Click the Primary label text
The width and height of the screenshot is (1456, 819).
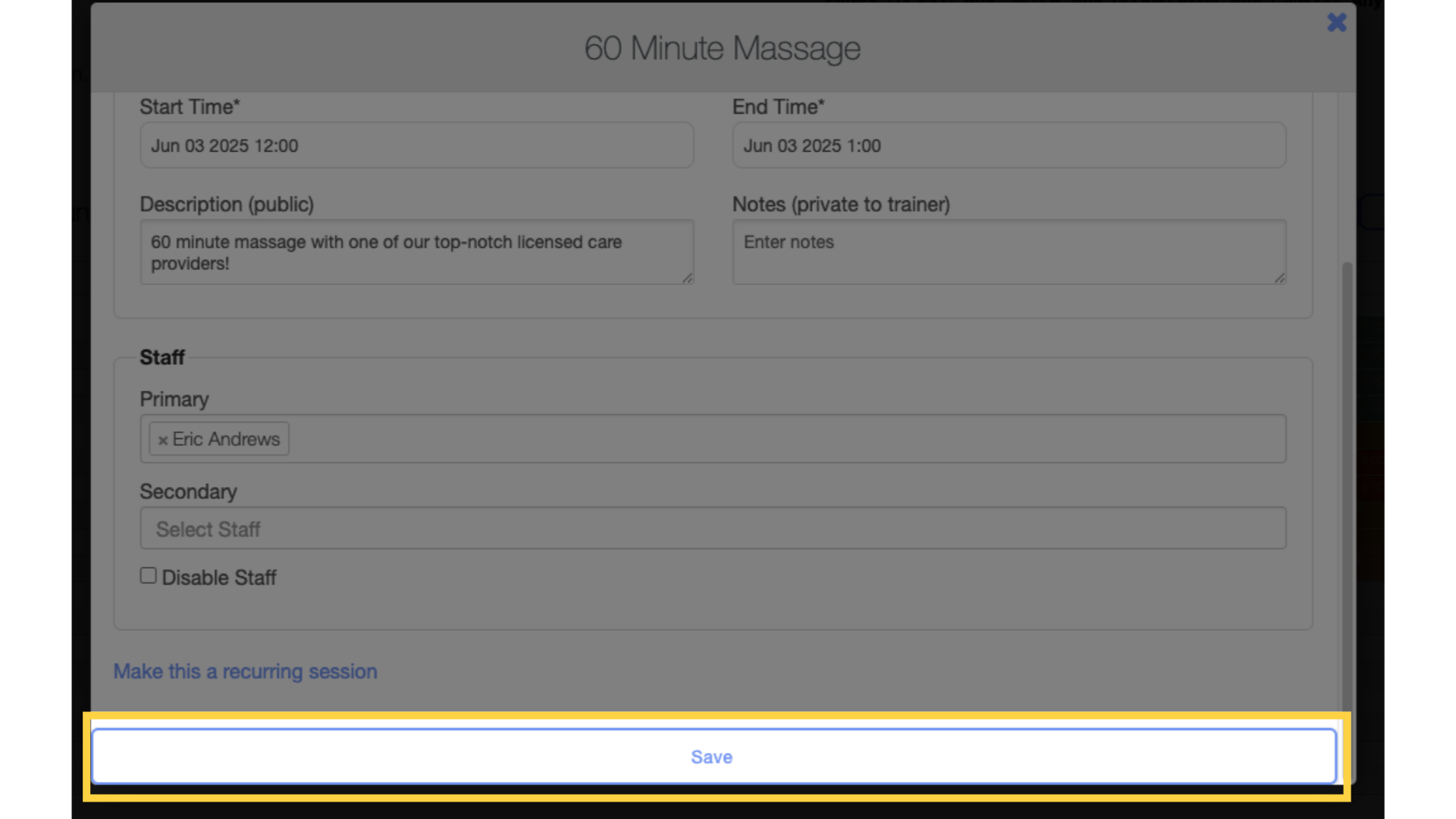click(x=174, y=400)
